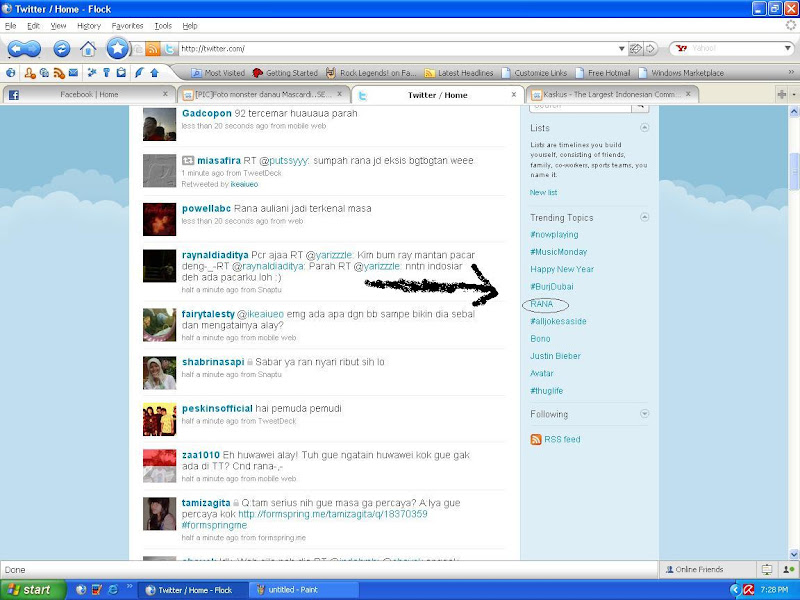Open the search engine dropdown arrow
800x600 pixels.
[788, 48]
